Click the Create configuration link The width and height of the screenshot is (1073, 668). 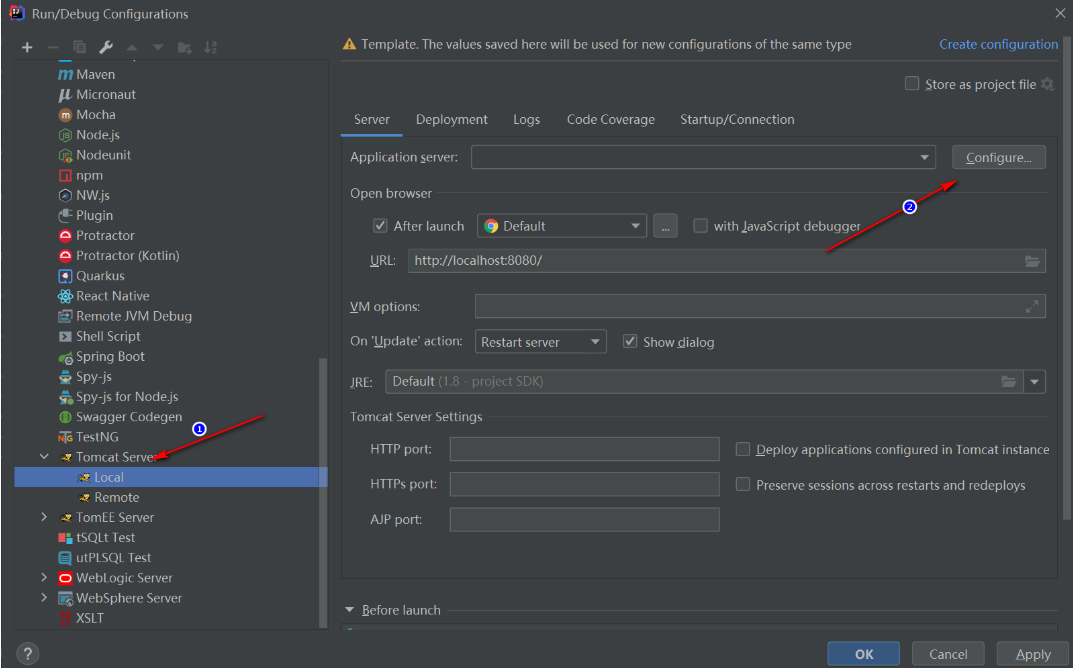[x=998, y=44]
